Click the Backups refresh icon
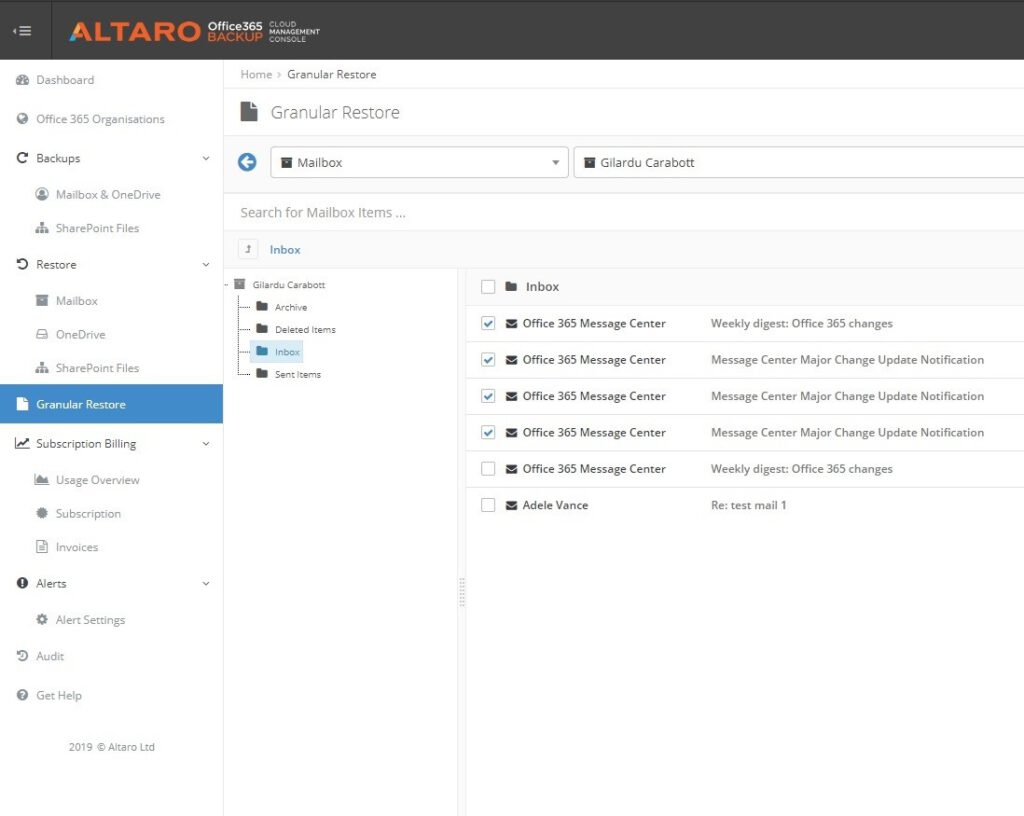Viewport: 1024px width, 816px height. point(22,158)
